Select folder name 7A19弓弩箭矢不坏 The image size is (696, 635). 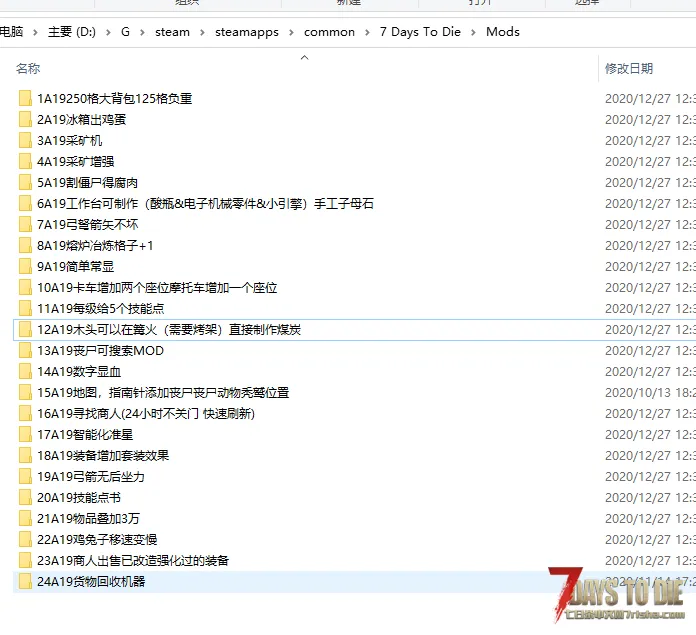point(87,225)
